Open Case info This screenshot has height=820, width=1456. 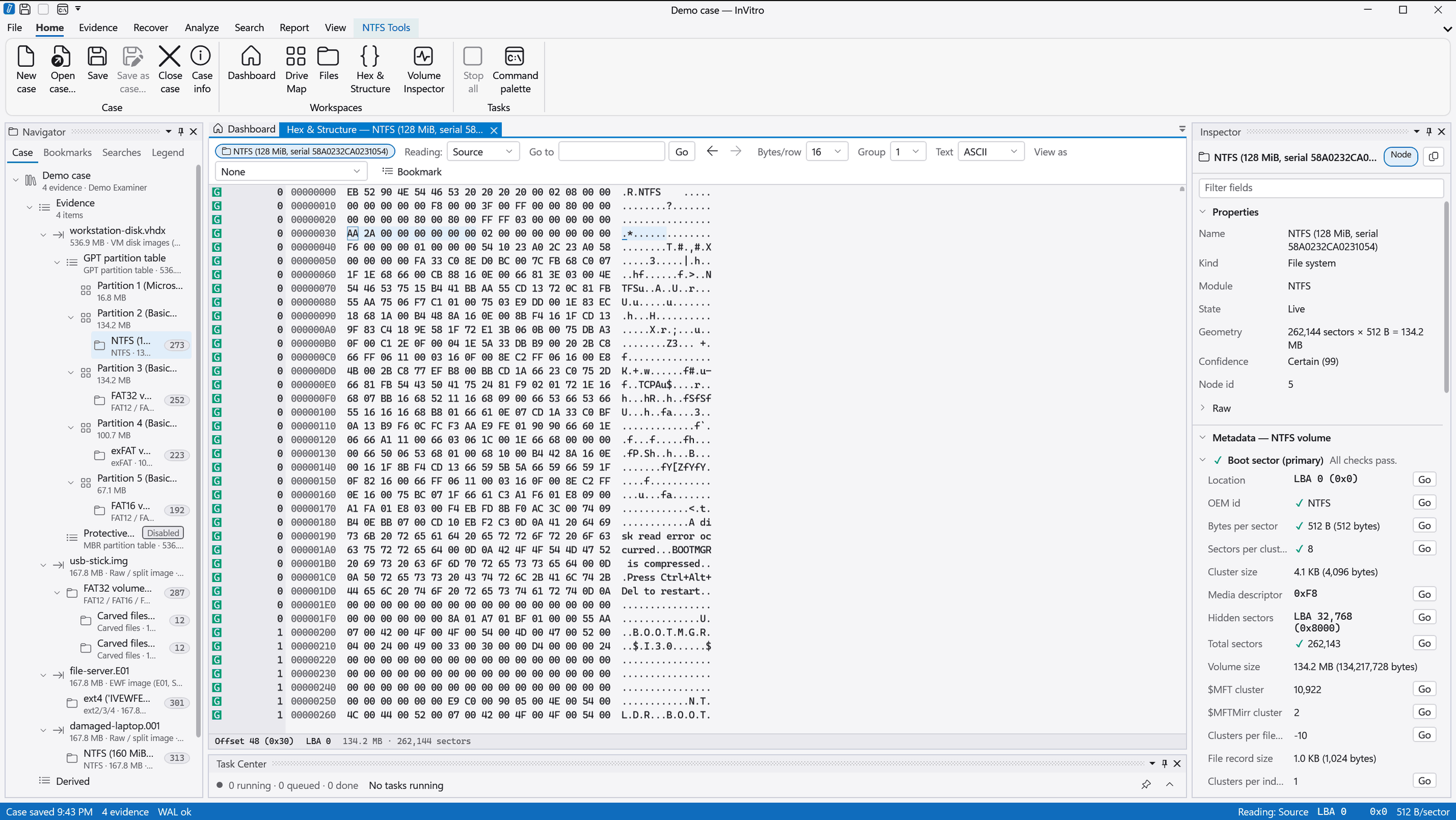tap(201, 69)
